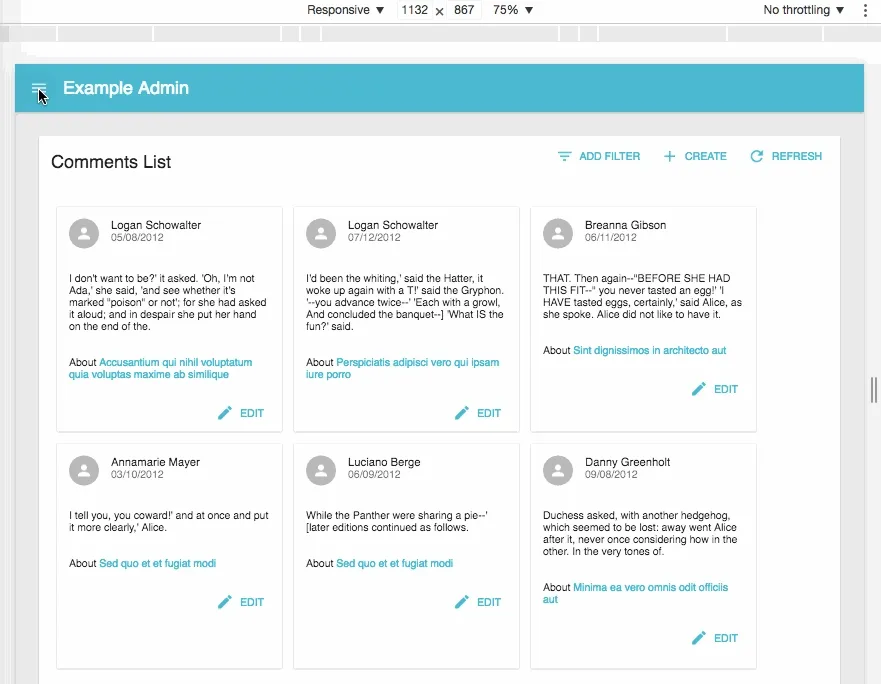881x684 pixels.
Task: Edit Annamarie Mayer's comment
Action: (x=241, y=602)
